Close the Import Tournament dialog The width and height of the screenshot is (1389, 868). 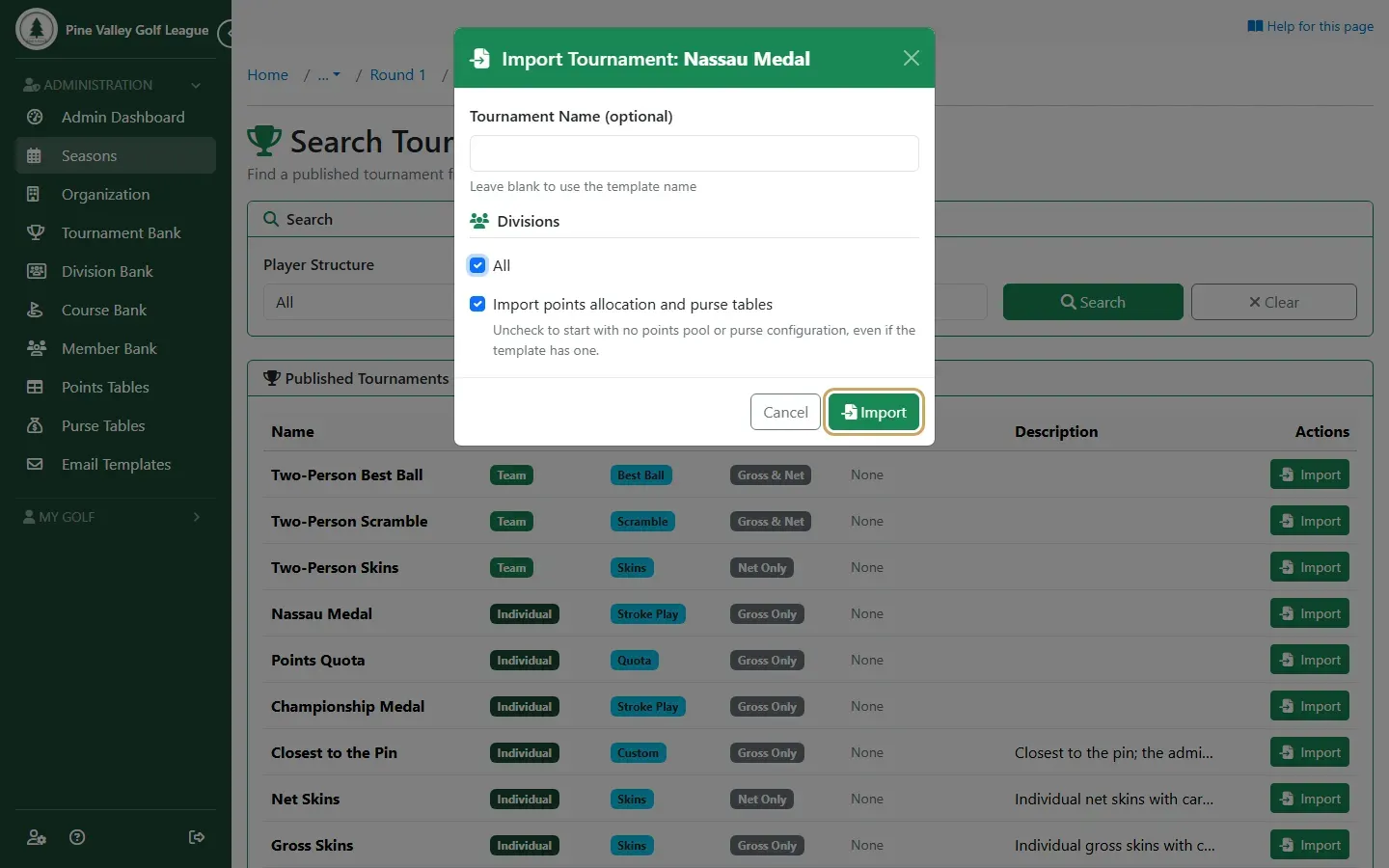coord(911,58)
